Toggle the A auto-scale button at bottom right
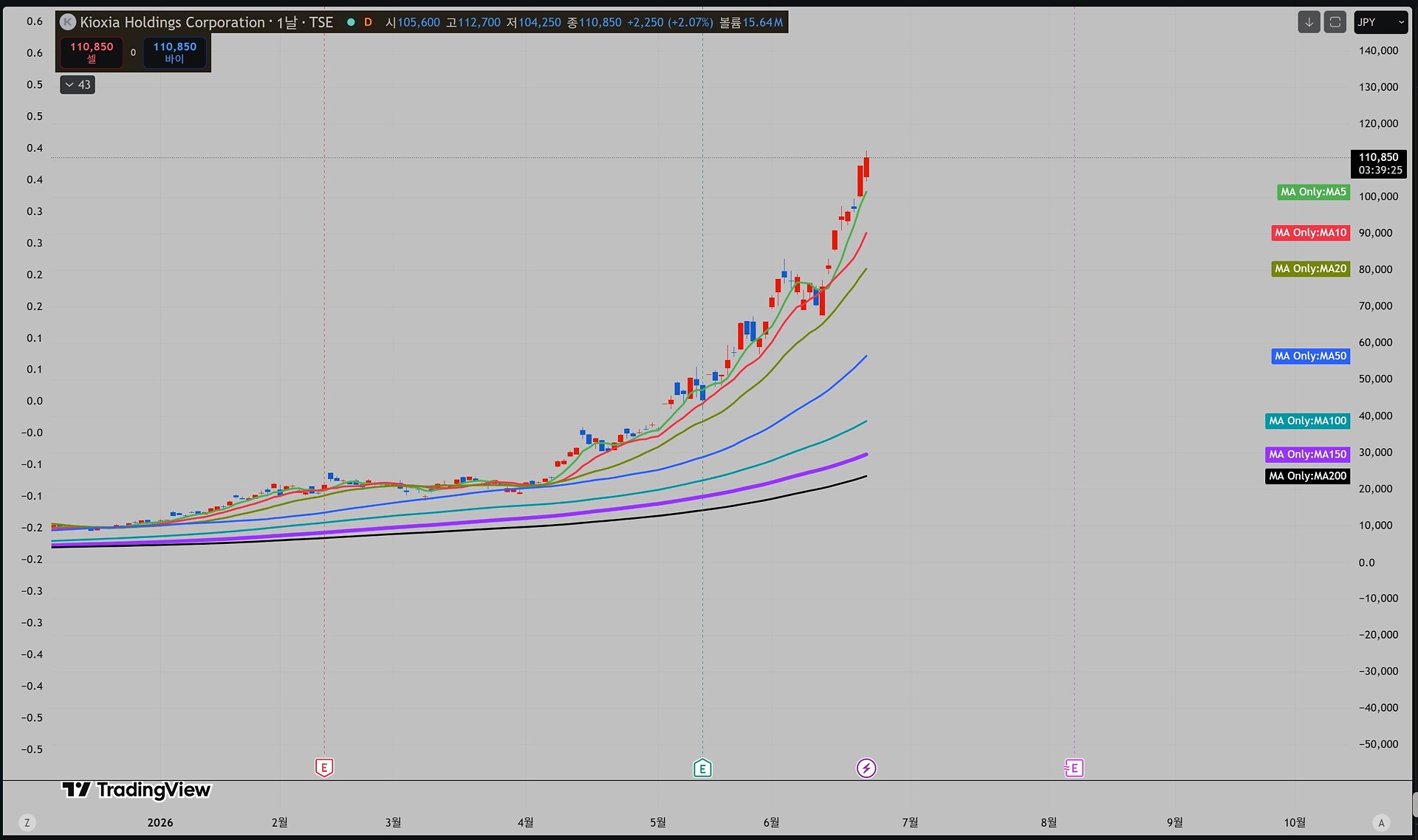The height and width of the screenshot is (840, 1418). coord(1381,822)
